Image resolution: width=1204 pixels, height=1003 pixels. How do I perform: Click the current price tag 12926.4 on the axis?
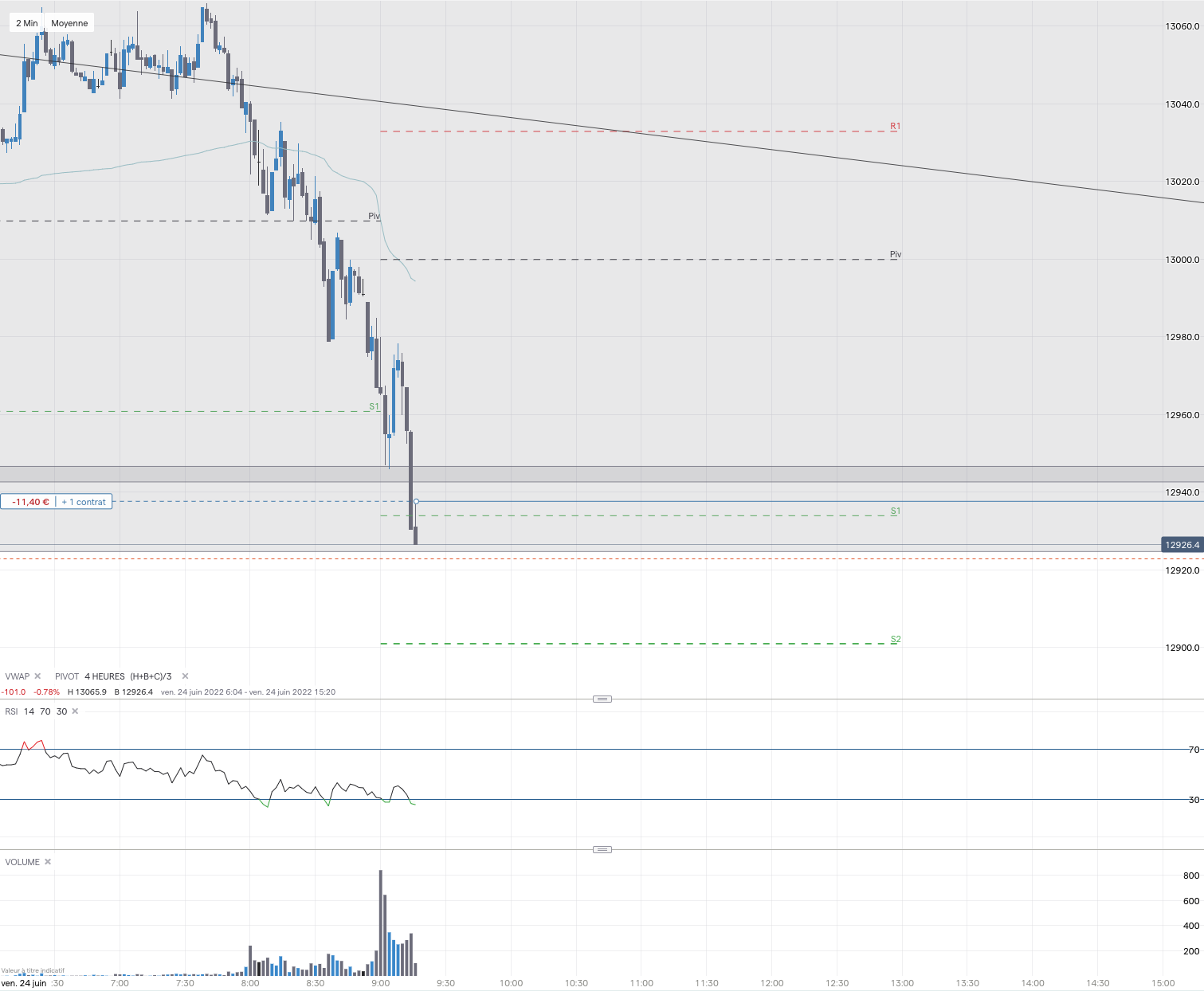point(1182,545)
